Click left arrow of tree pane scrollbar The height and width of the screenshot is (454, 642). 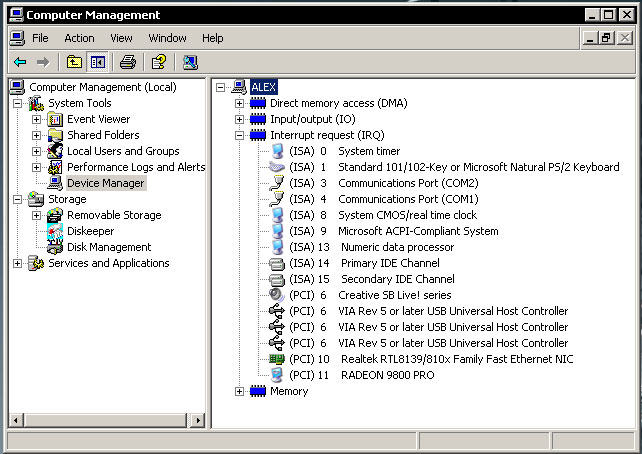click(x=16, y=420)
